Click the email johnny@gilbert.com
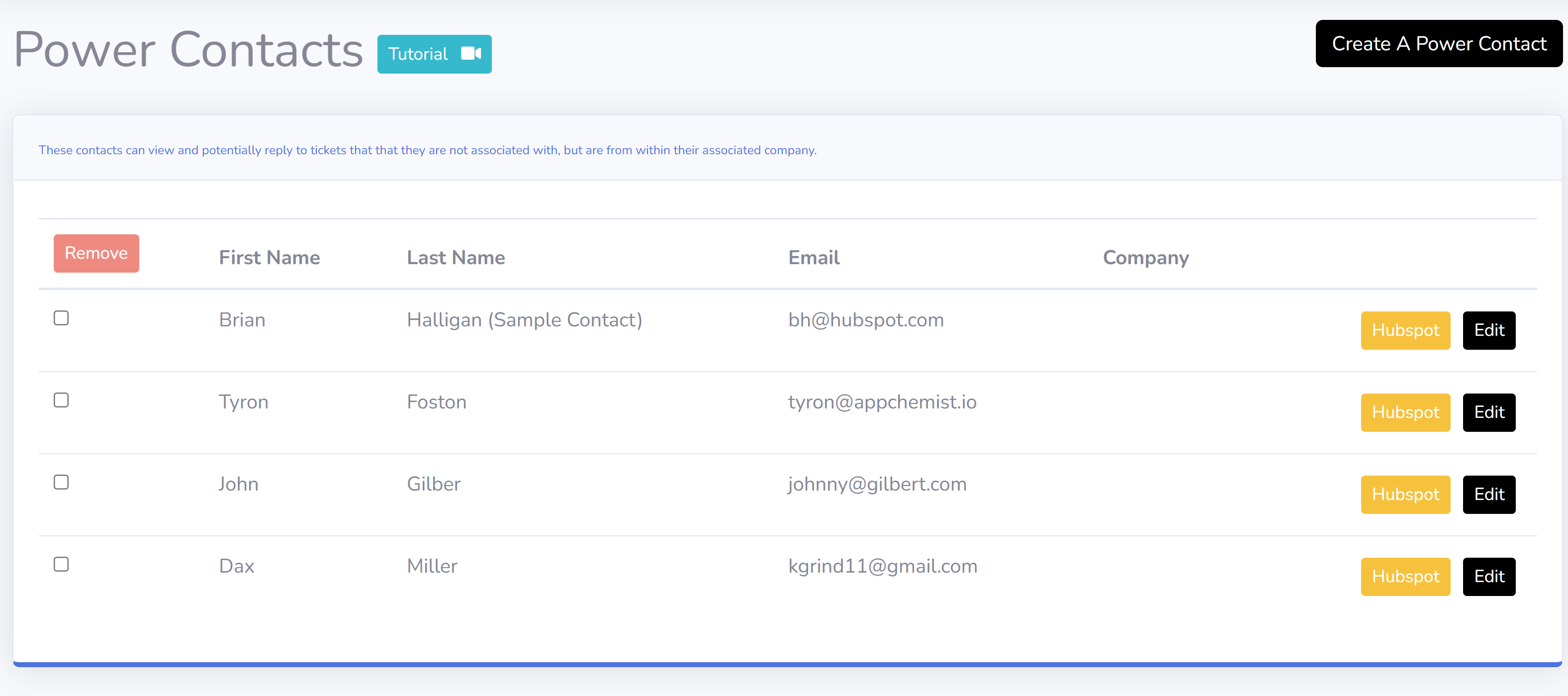The image size is (1568, 696). click(877, 485)
